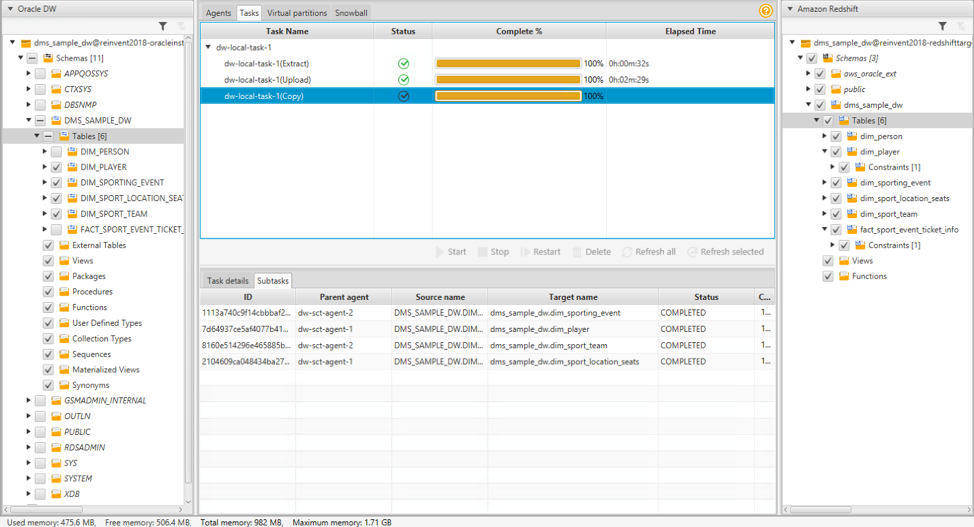Open the Virtual partitions tab
The width and height of the screenshot is (974, 527).
(x=297, y=12)
